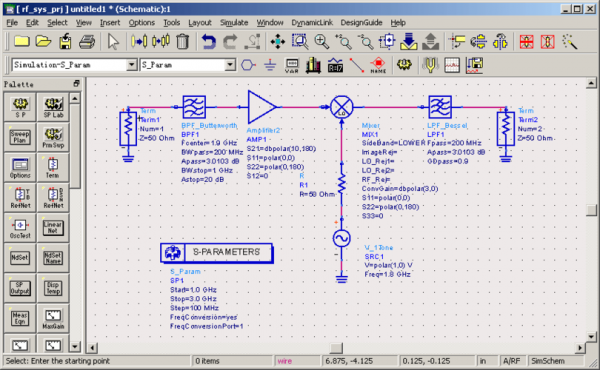Select the insert wire tool icon
The height and width of the screenshot is (370, 600).
(357, 65)
